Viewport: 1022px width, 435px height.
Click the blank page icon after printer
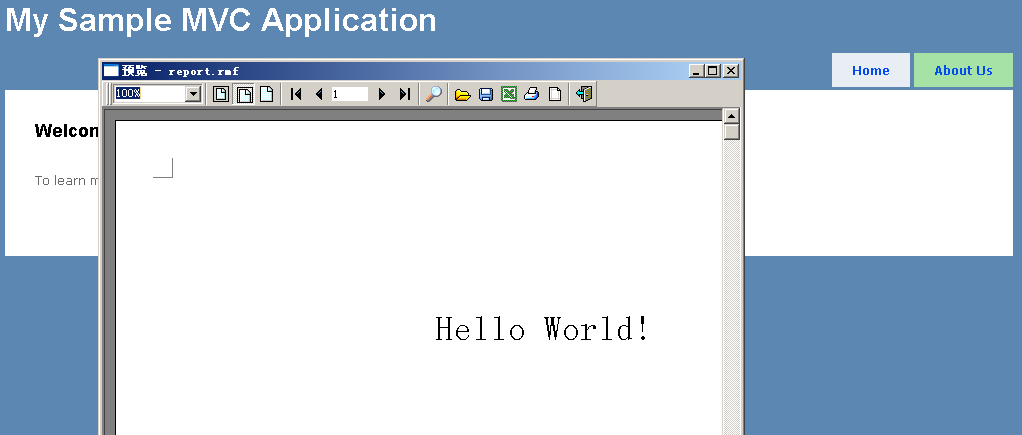[x=554, y=94]
